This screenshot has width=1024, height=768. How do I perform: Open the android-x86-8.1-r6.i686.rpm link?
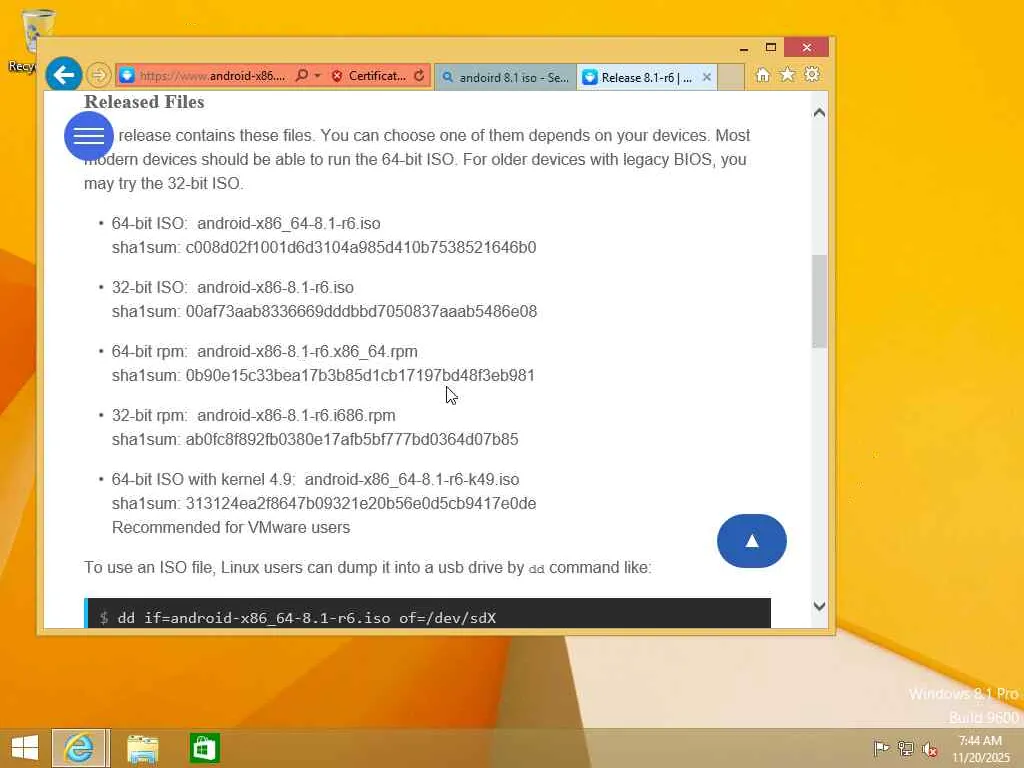(x=296, y=415)
